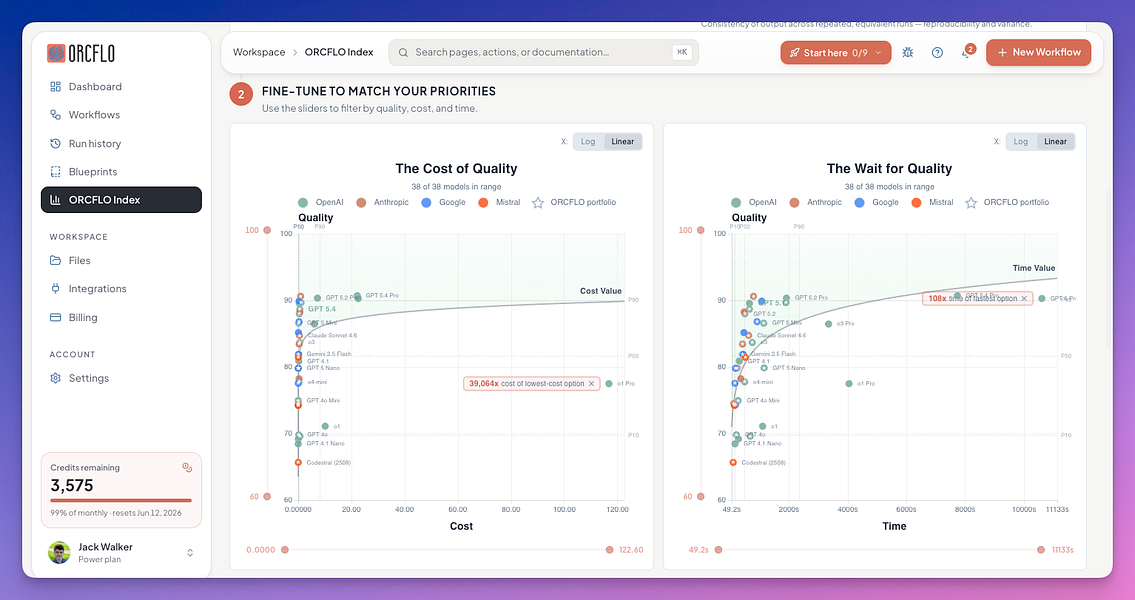
Task: Open Billing via its card icon
Action: point(55,317)
